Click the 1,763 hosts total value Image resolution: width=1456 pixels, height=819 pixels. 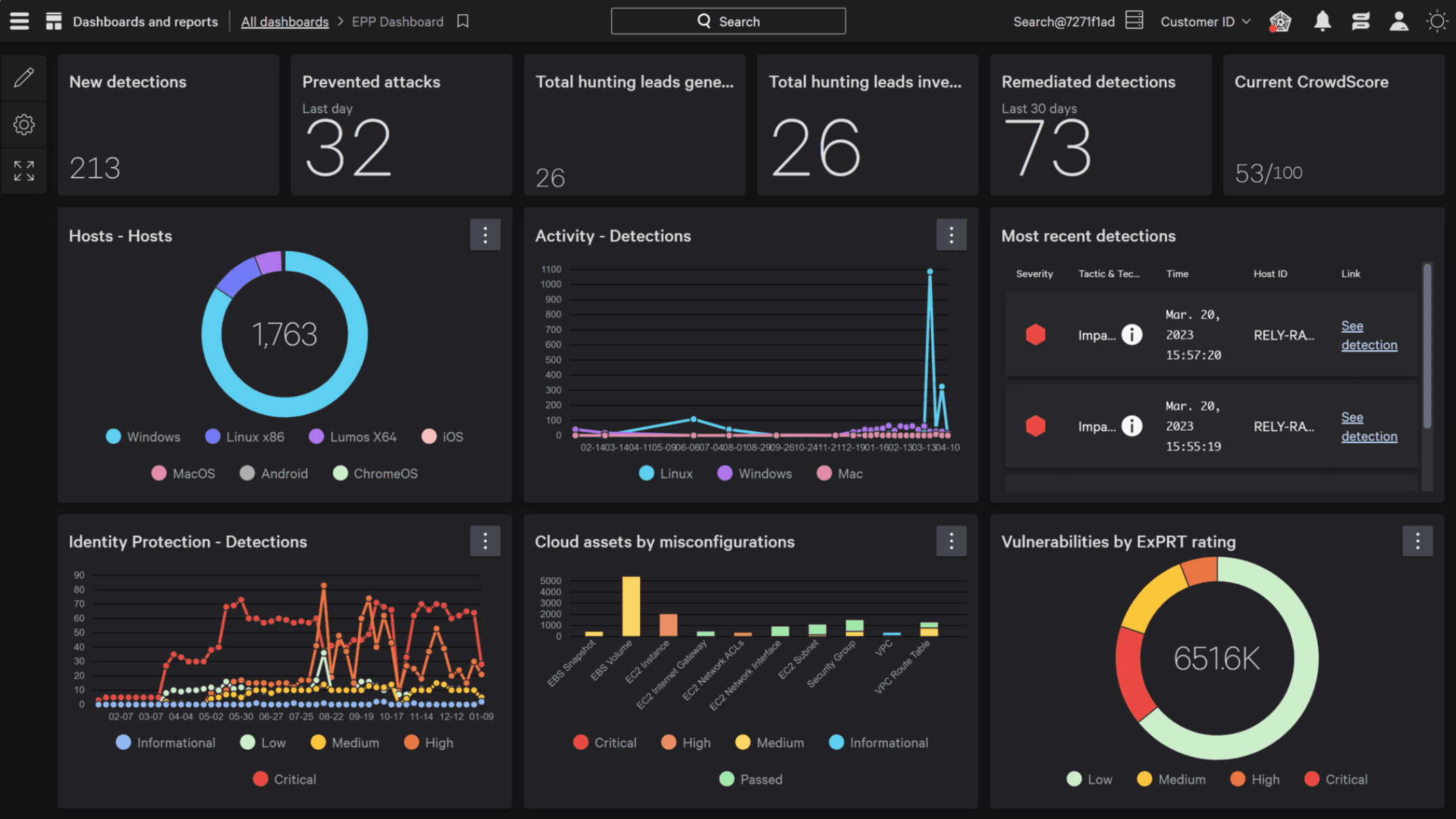[x=284, y=334]
